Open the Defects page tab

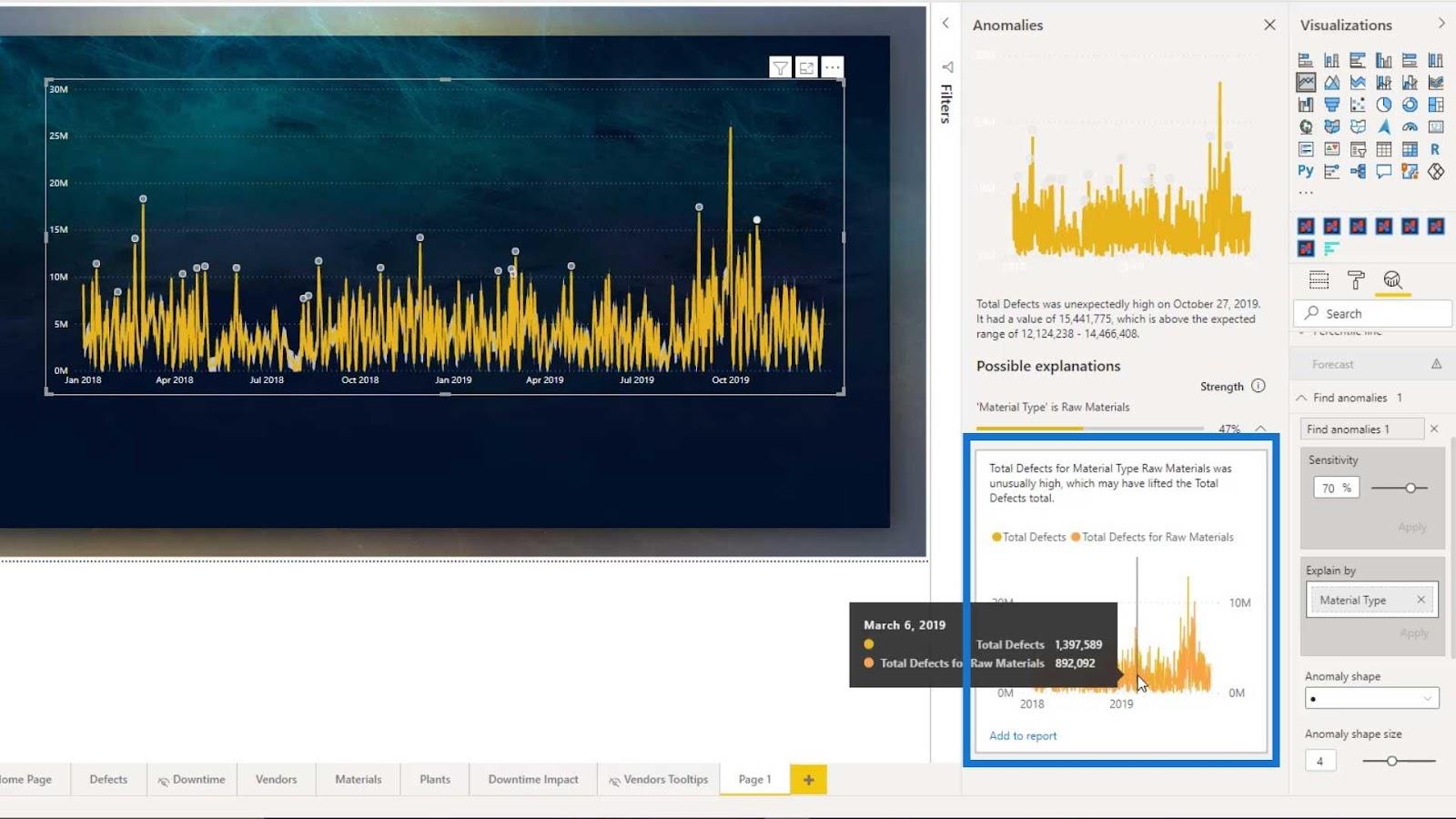click(108, 779)
